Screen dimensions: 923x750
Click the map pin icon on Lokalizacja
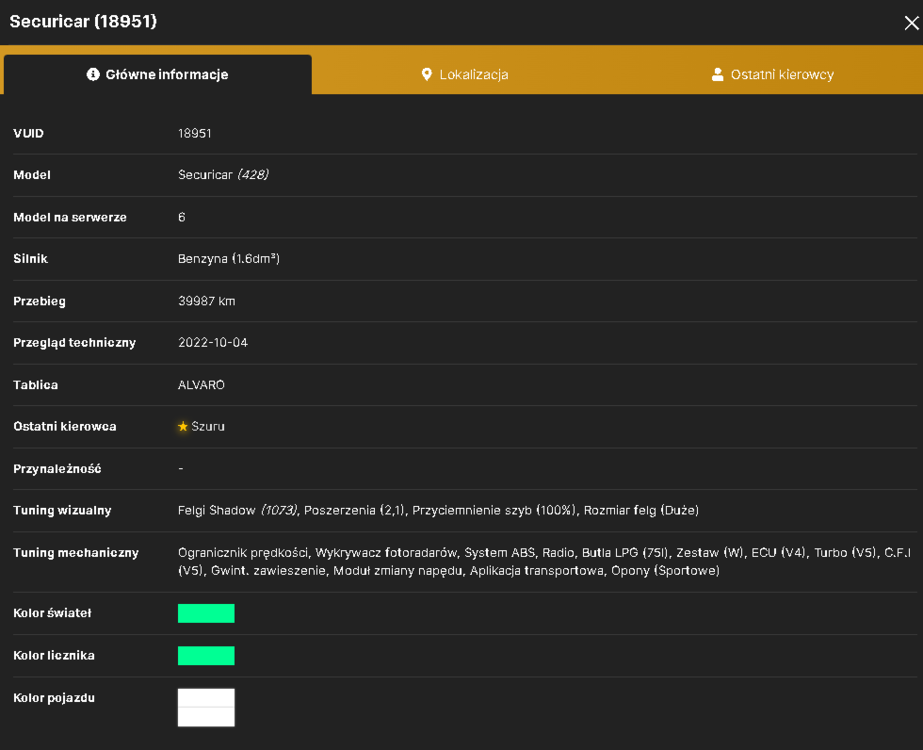click(427, 74)
